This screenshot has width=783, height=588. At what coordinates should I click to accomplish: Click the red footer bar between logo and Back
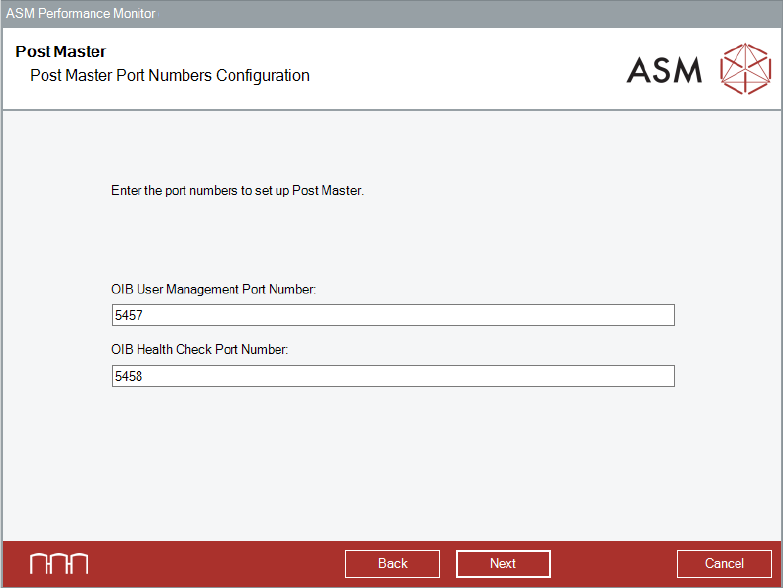click(x=215, y=564)
